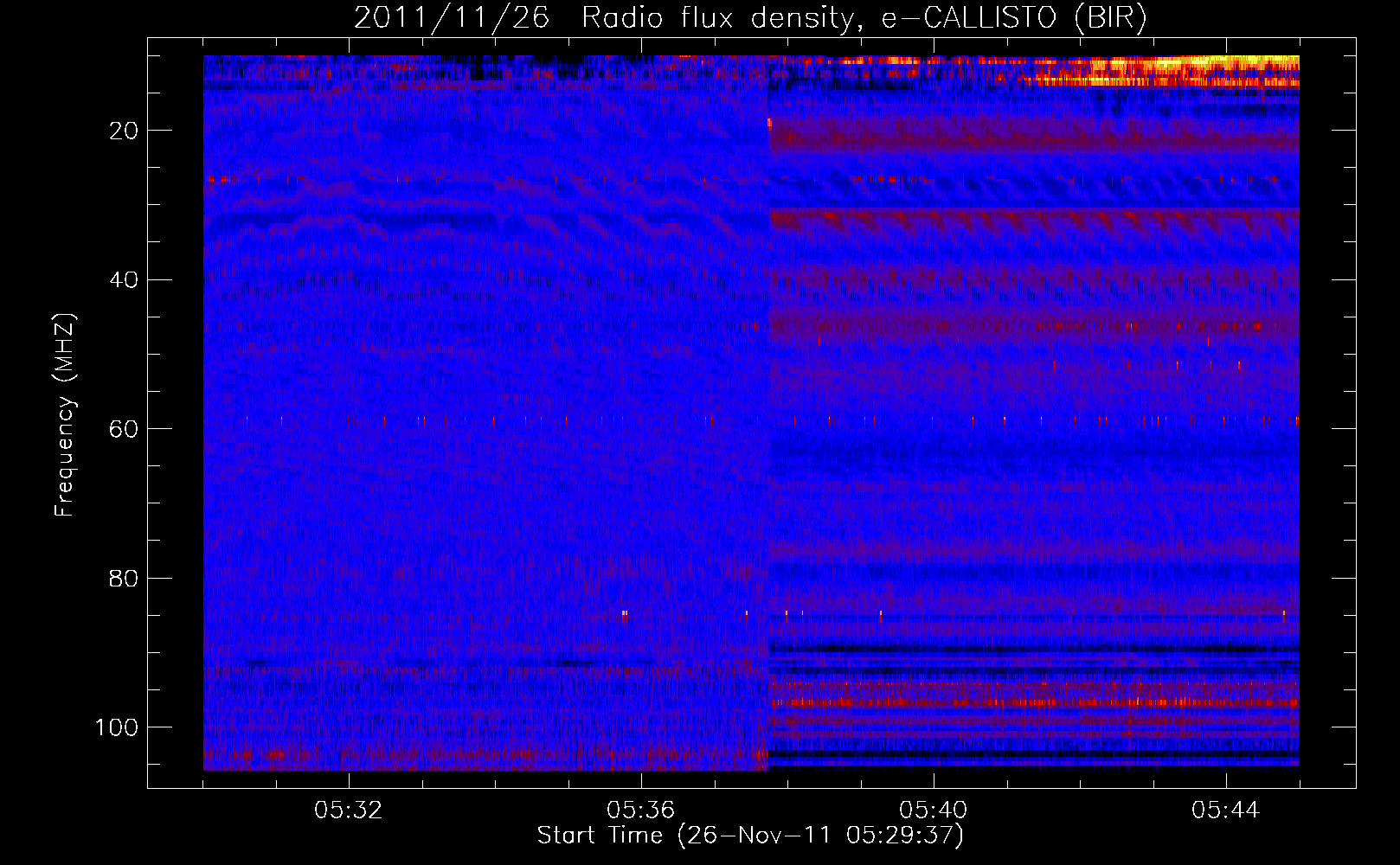Screen dimensions: 1400x865
Task: Click the 05:36 time tick label
Action: 641,811
